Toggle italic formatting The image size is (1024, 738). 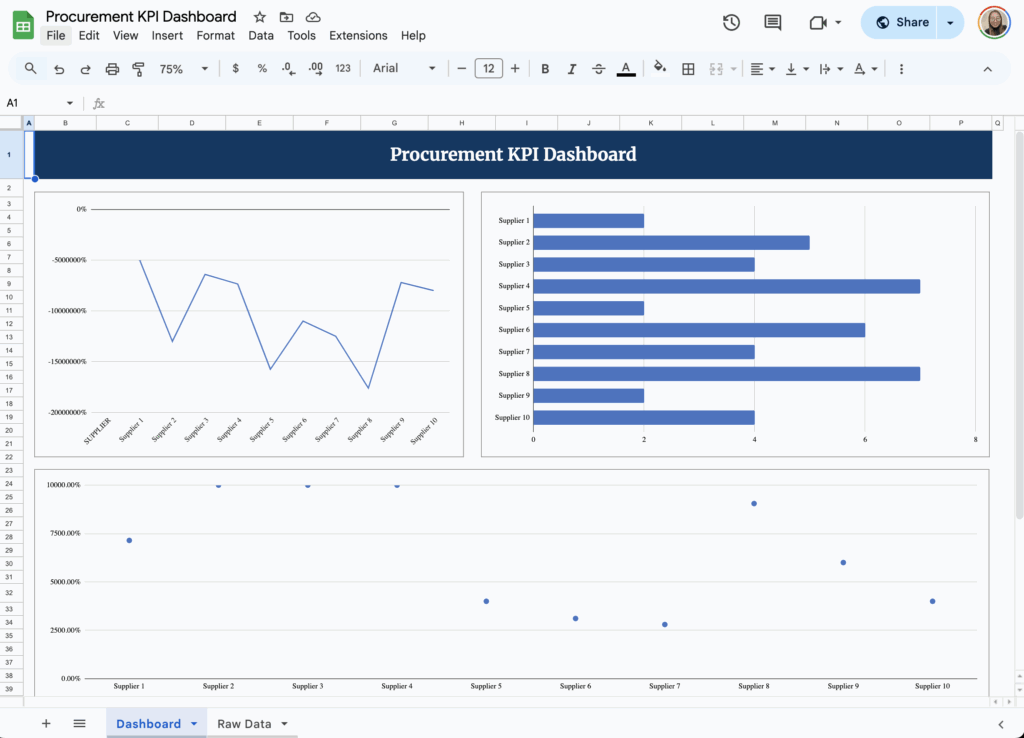(571, 68)
